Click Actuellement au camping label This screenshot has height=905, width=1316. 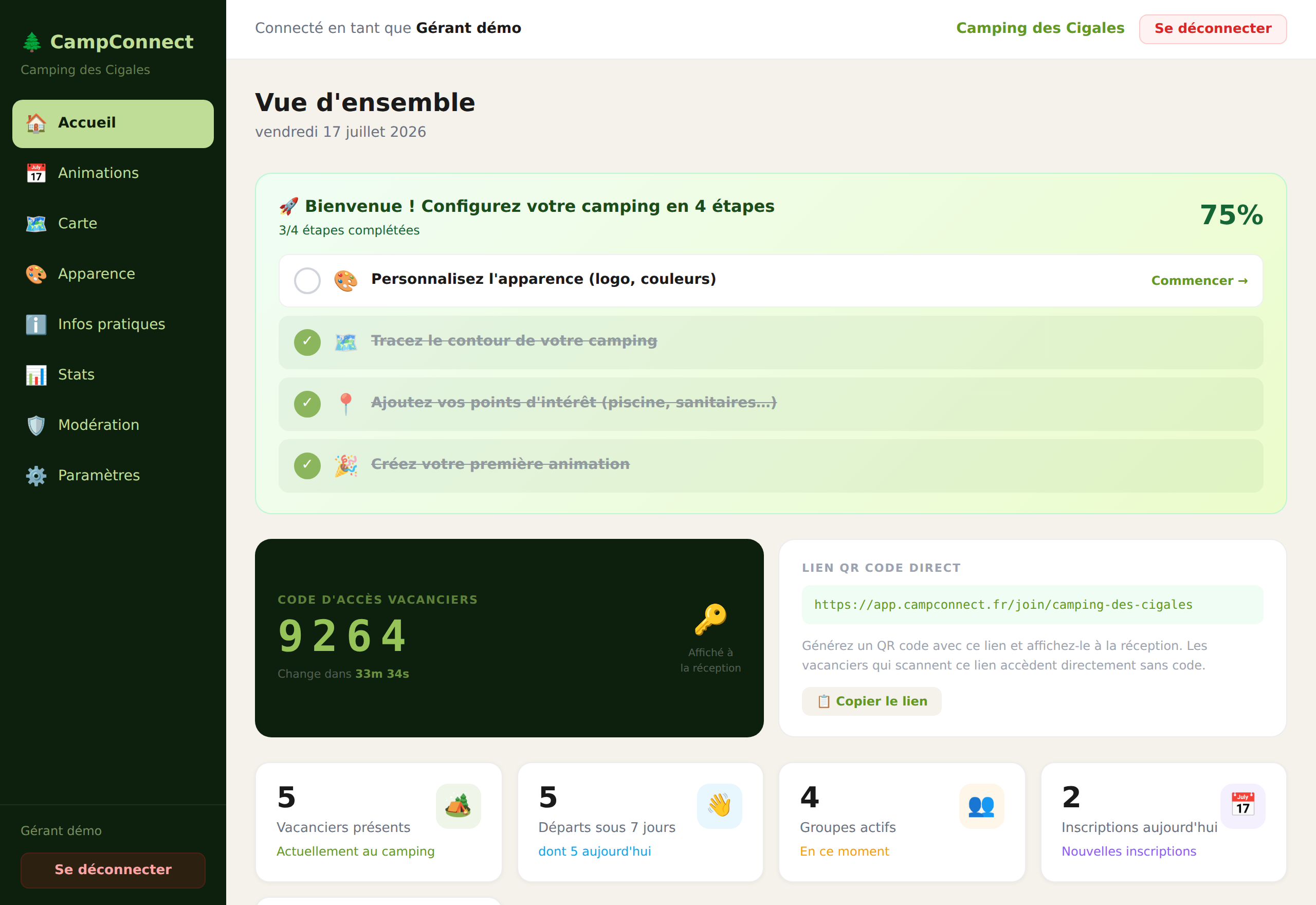point(355,852)
